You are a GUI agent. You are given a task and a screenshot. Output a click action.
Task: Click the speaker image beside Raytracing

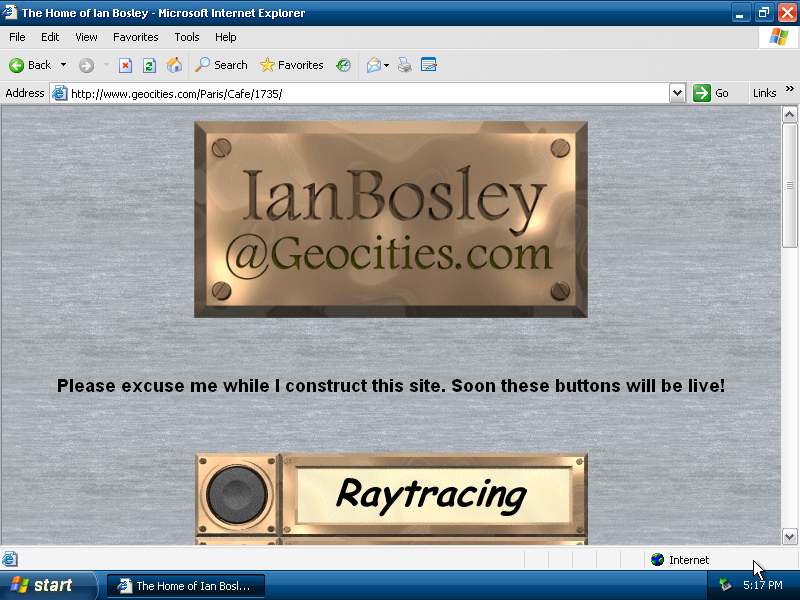(237, 494)
